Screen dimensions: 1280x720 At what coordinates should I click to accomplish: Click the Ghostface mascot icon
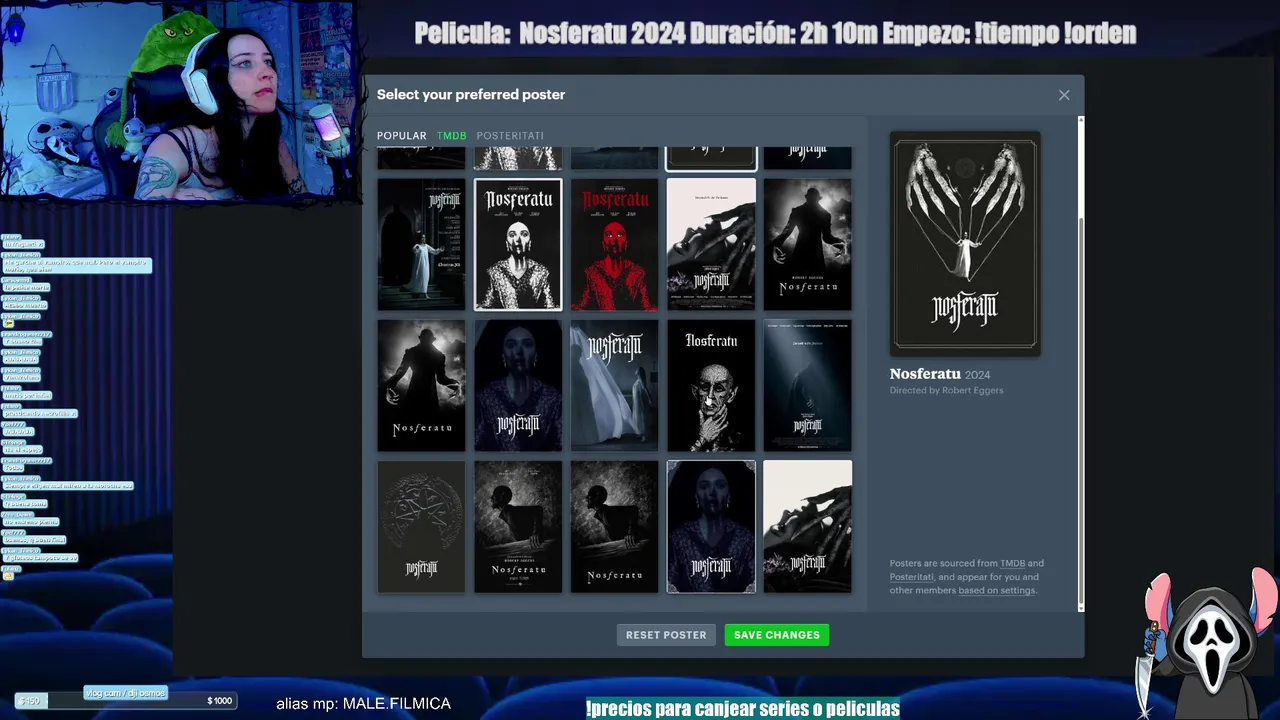click(1210, 645)
